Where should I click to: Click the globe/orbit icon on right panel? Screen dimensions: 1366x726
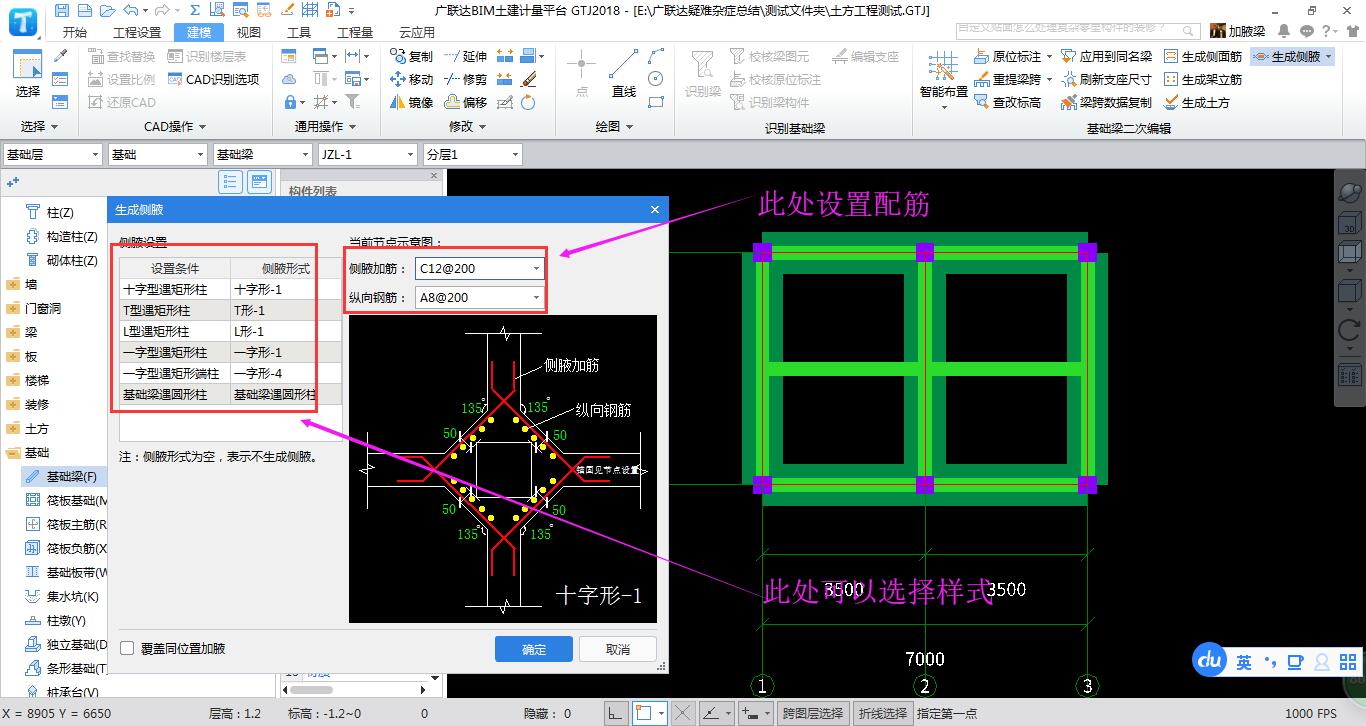click(x=1349, y=191)
